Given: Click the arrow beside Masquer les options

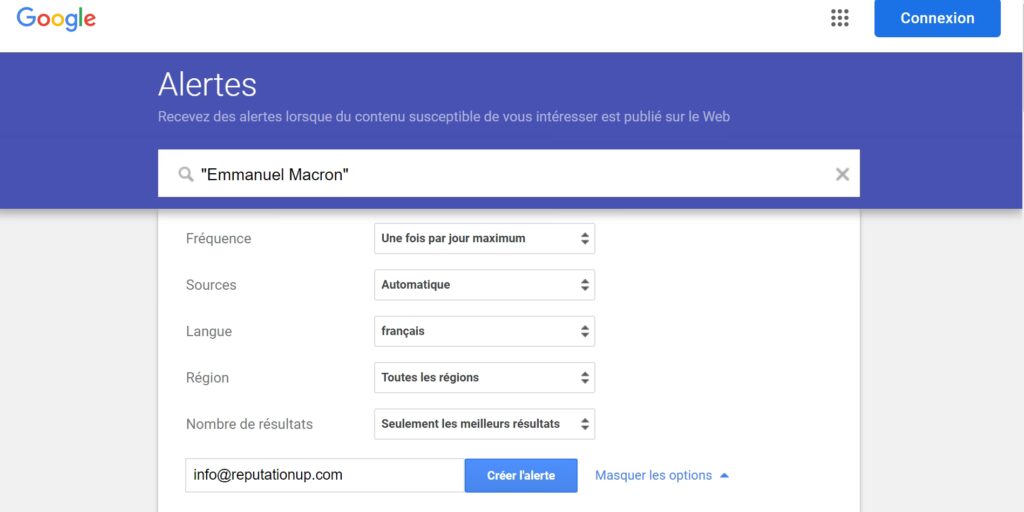Looking at the screenshot, I should tap(724, 476).
